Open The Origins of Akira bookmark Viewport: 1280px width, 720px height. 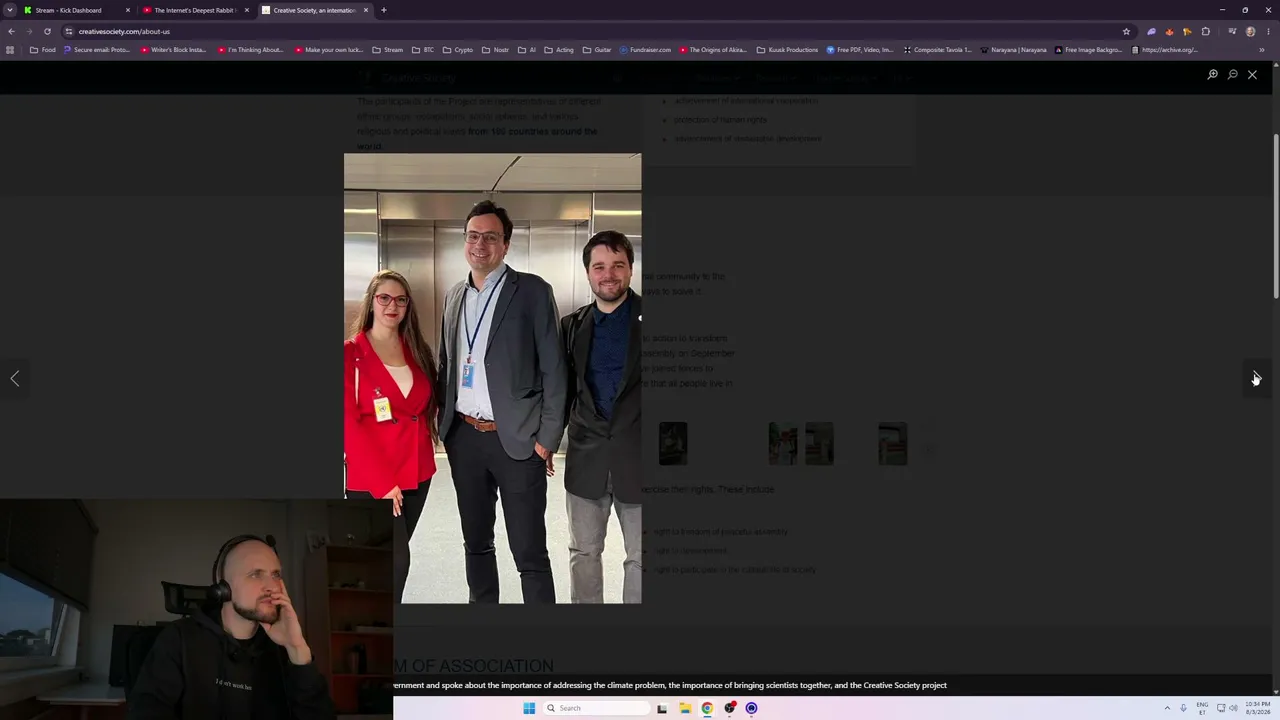(x=713, y=50)
